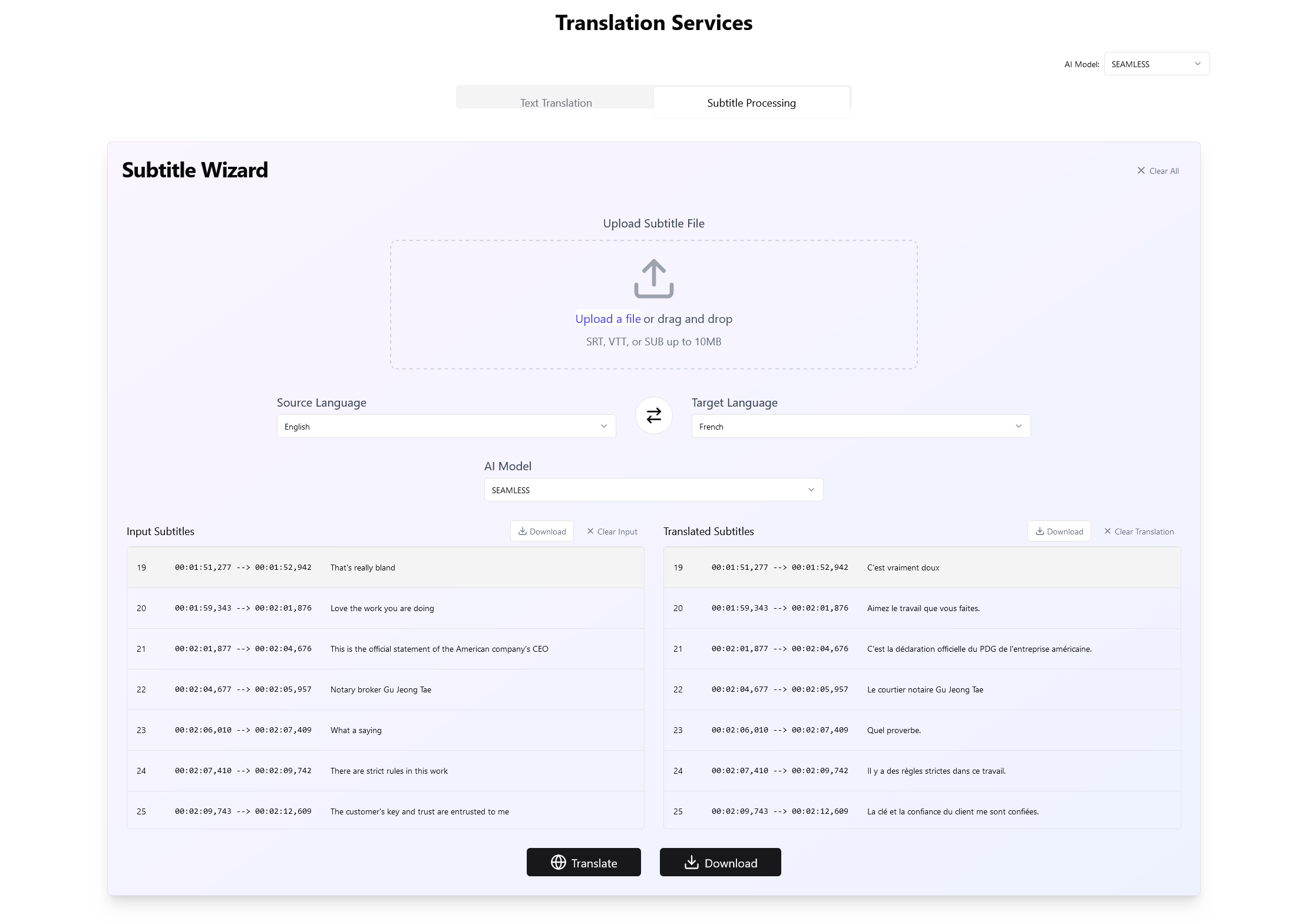Click input timestamp 00:01:51,277 --> 00:01:52,942
This screenshot has width=1308, height=924.
[x=243, y=567]
